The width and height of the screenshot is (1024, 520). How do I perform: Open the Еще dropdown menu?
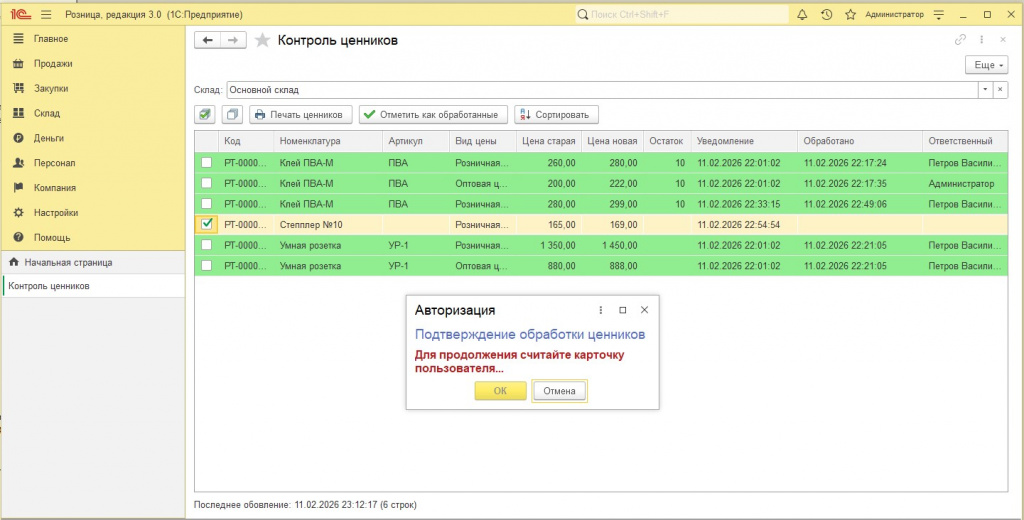(986, 65)
